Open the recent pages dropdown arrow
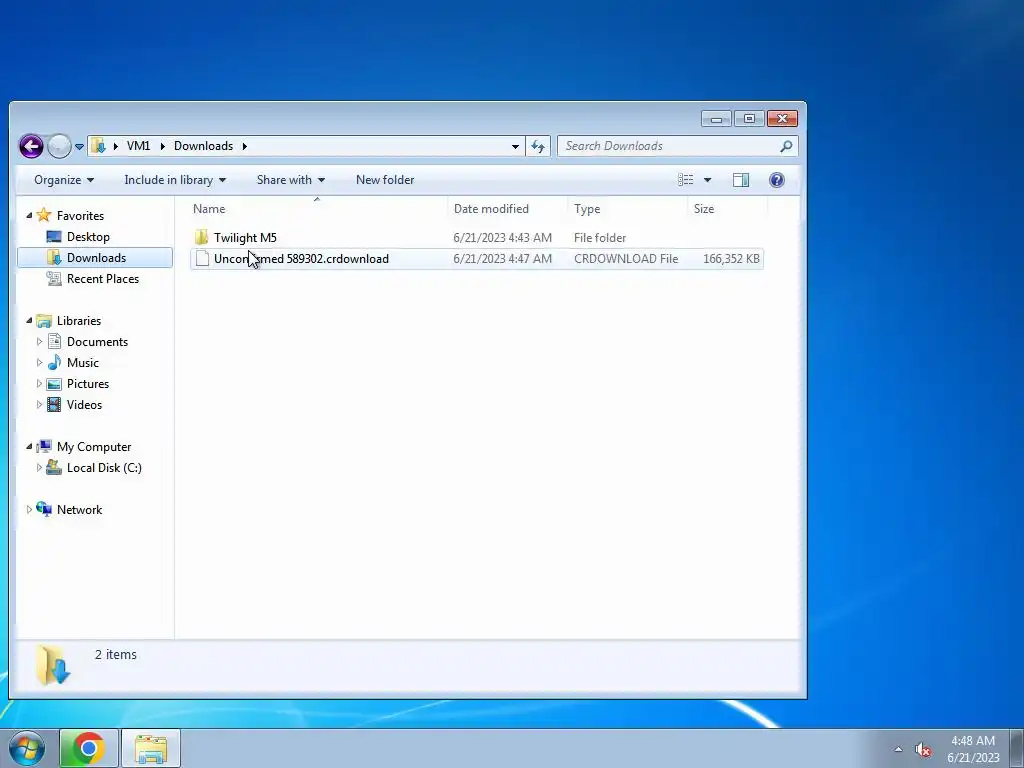Viewport: 1024px width, 768px height. click(79, 147)
